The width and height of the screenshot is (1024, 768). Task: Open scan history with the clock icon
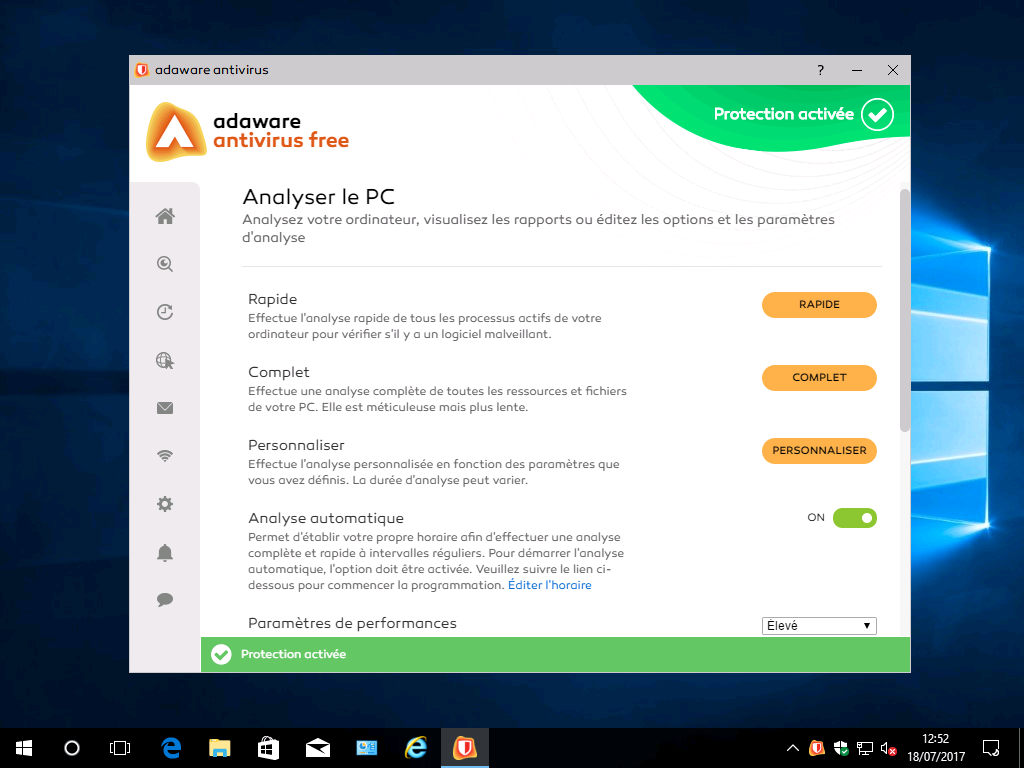pyautogui.click(x=165, y=311)
